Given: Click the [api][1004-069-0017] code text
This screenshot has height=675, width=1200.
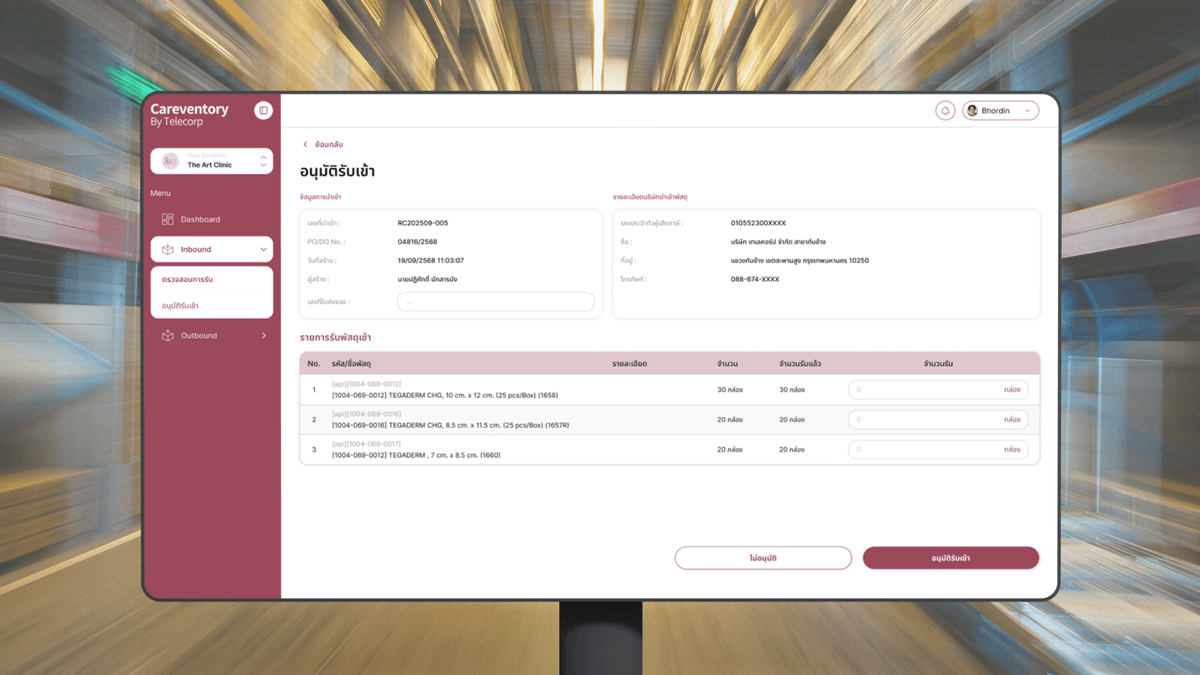Looking at the screenshot, I should coord(366,444).
